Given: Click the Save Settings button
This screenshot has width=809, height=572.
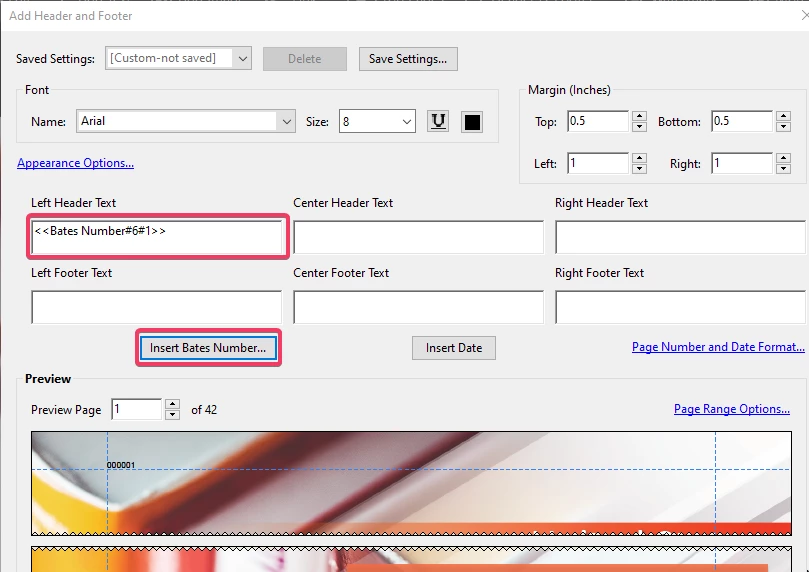Looking at the screenshot, I should 408,59.
